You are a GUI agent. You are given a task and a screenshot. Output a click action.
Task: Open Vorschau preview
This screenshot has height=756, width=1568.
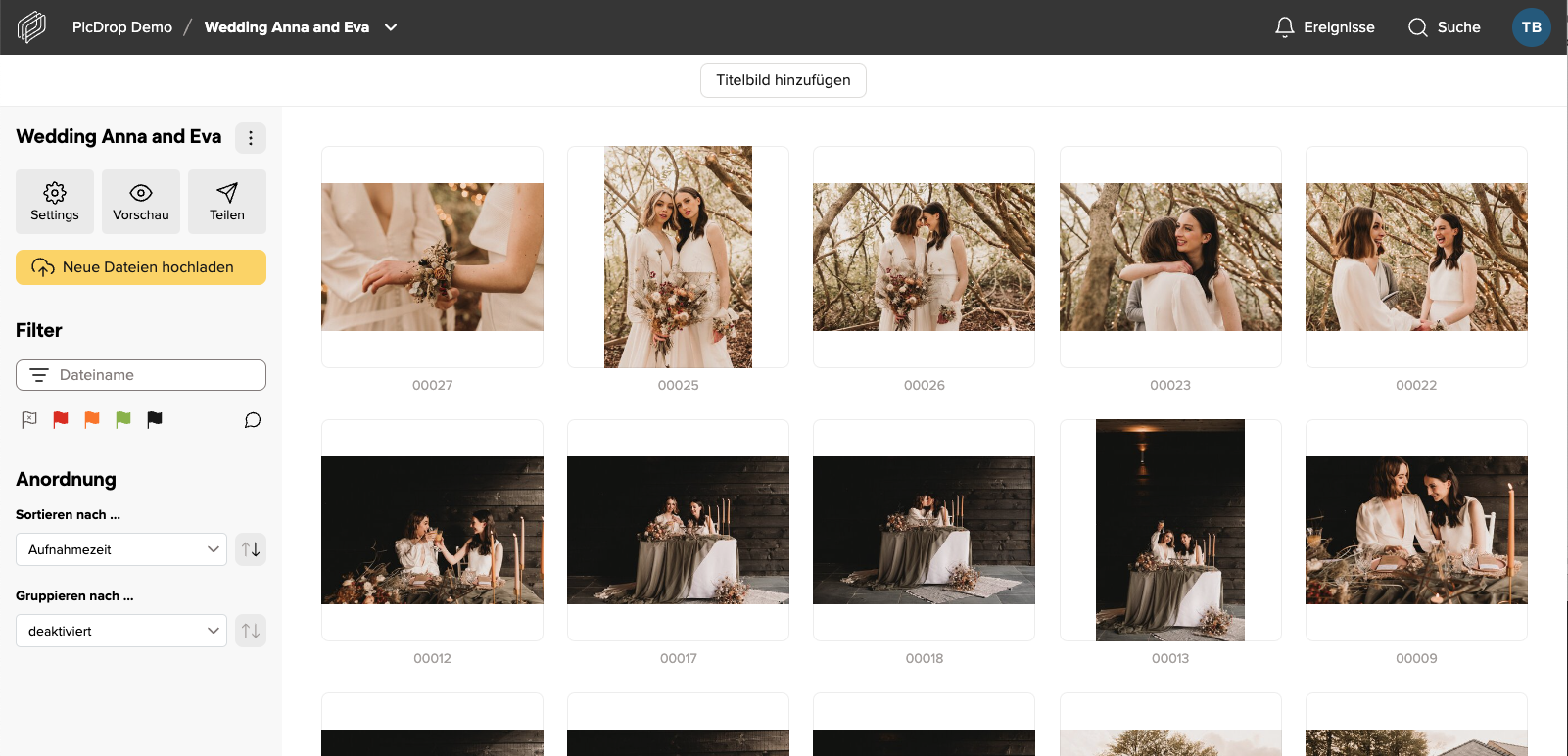[141, 202]
